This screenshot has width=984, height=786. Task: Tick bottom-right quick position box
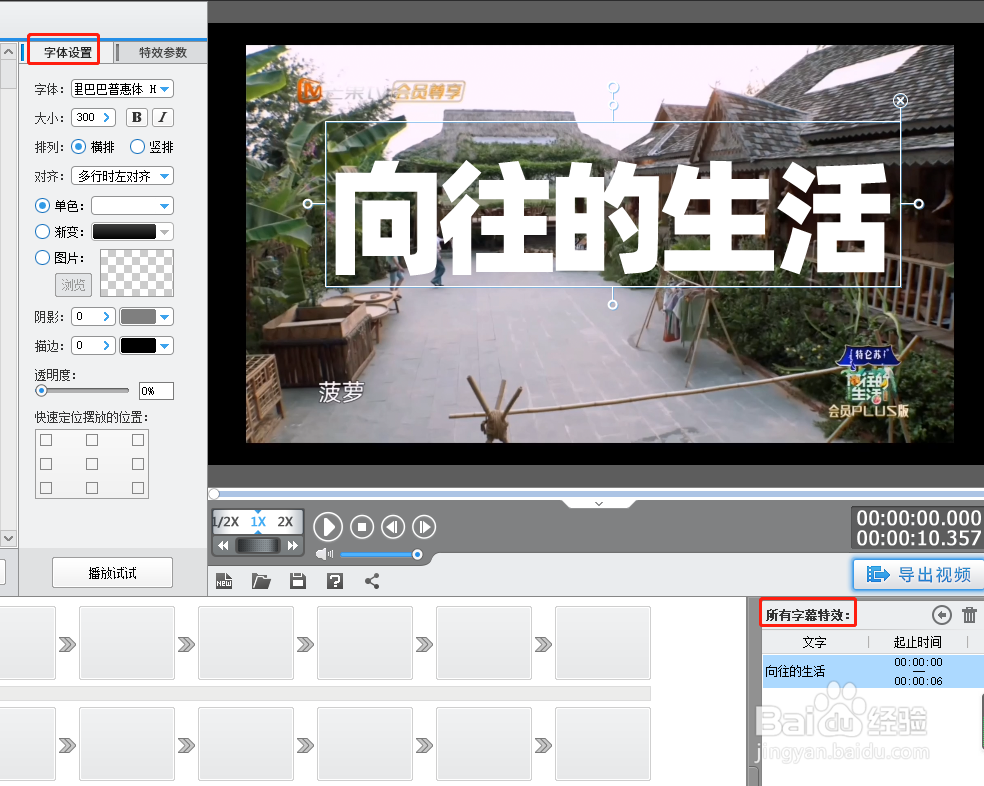click(138, 488)
